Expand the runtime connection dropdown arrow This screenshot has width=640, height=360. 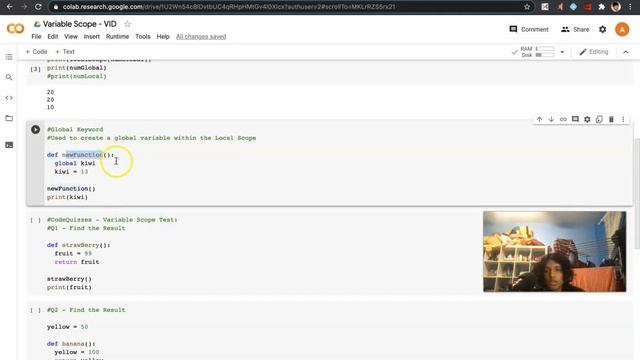coord(562,52)
